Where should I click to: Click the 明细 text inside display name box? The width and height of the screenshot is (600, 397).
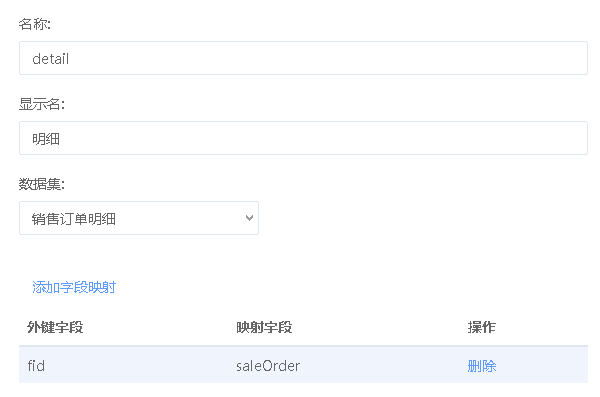pyautogui.click(x=46, y=139)
